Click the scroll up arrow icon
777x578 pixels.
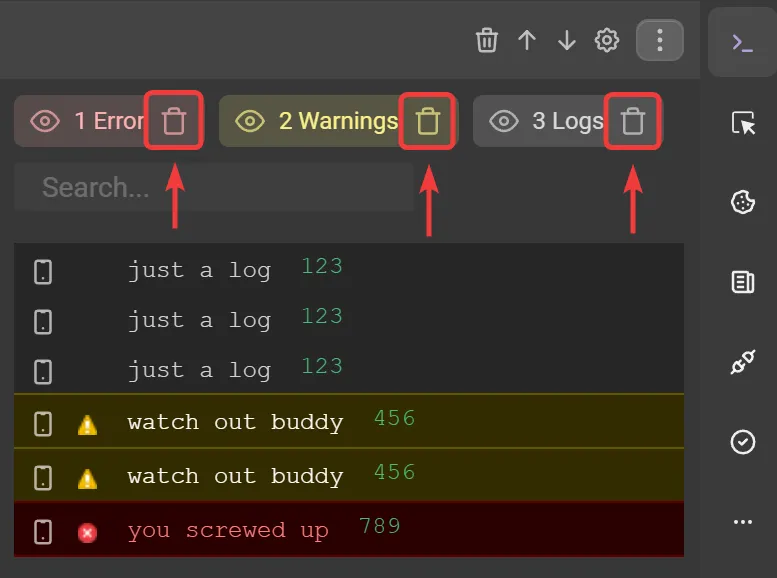[527, 40]
